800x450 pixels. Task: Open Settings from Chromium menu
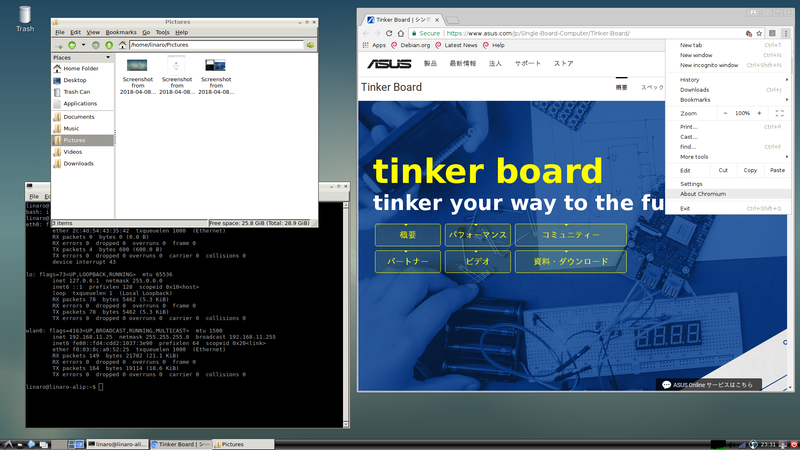point(728,184)
